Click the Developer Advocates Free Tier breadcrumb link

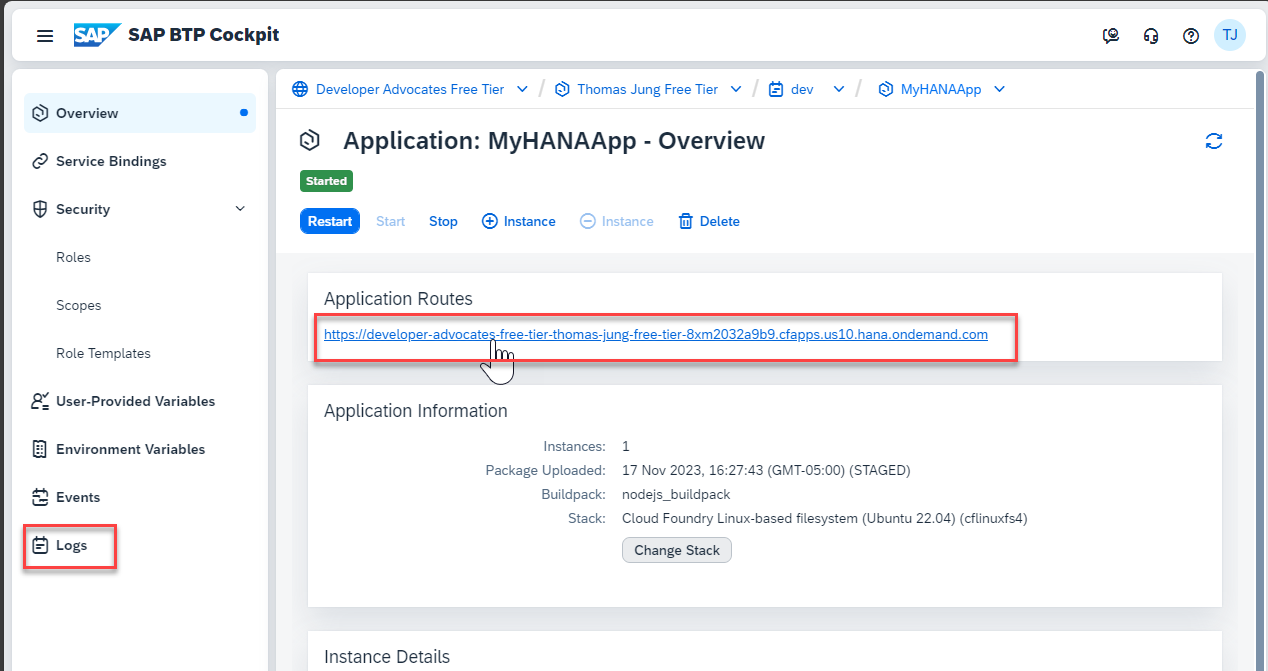(410, 89)
